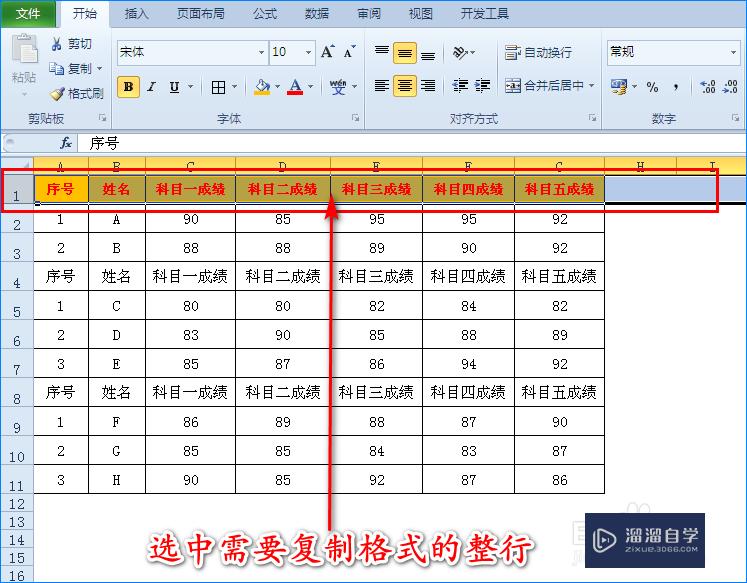The width and height of the screenshot is (747, 583).
Task: Click the accounting number format icon
Action: [x=619, y=87]
